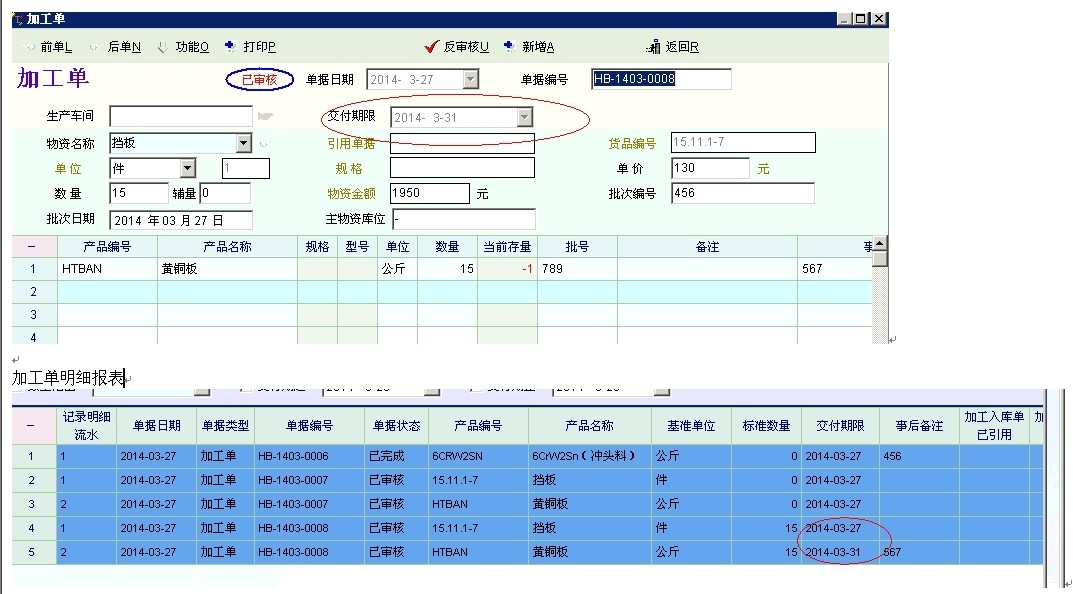Open the 物资名称 dropdown list
The height and width of the screenshot is (594, 1073).
[x=243, y=144]
